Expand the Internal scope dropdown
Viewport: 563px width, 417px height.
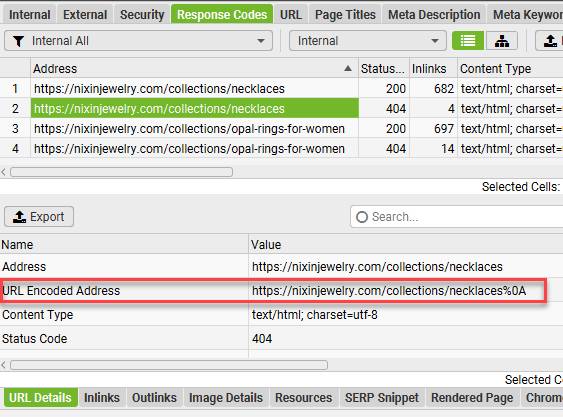pos(368,41)
